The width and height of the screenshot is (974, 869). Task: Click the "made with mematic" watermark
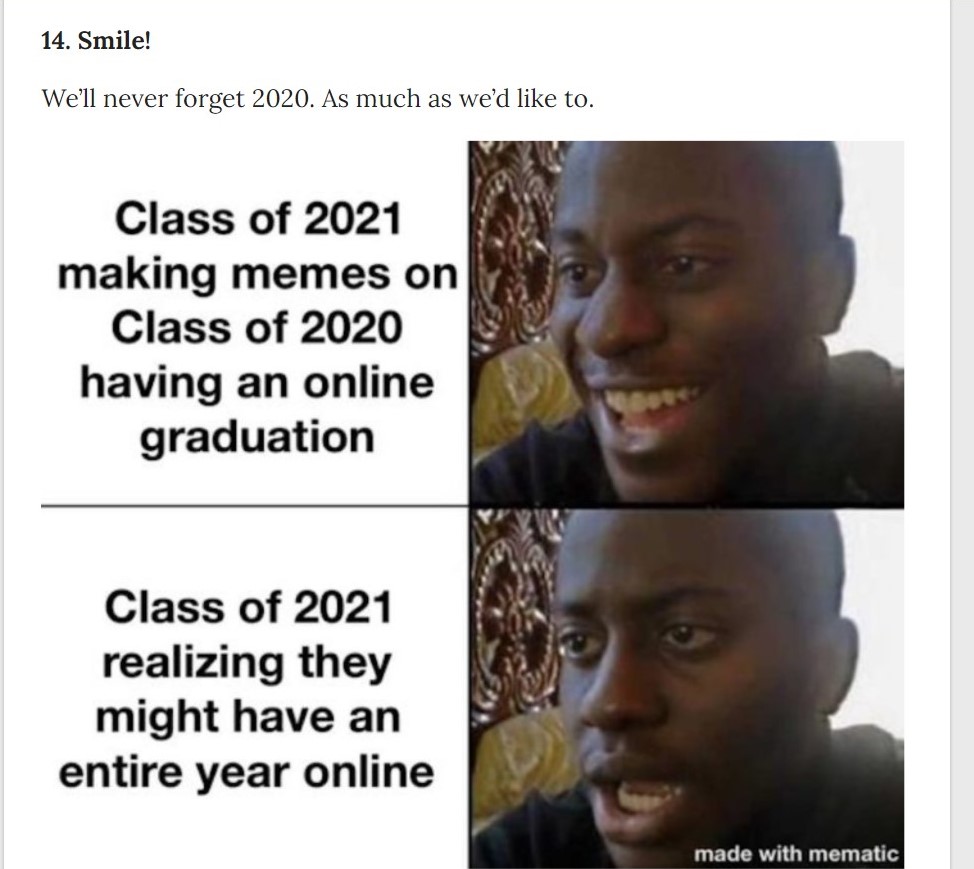tap(796, 853)
